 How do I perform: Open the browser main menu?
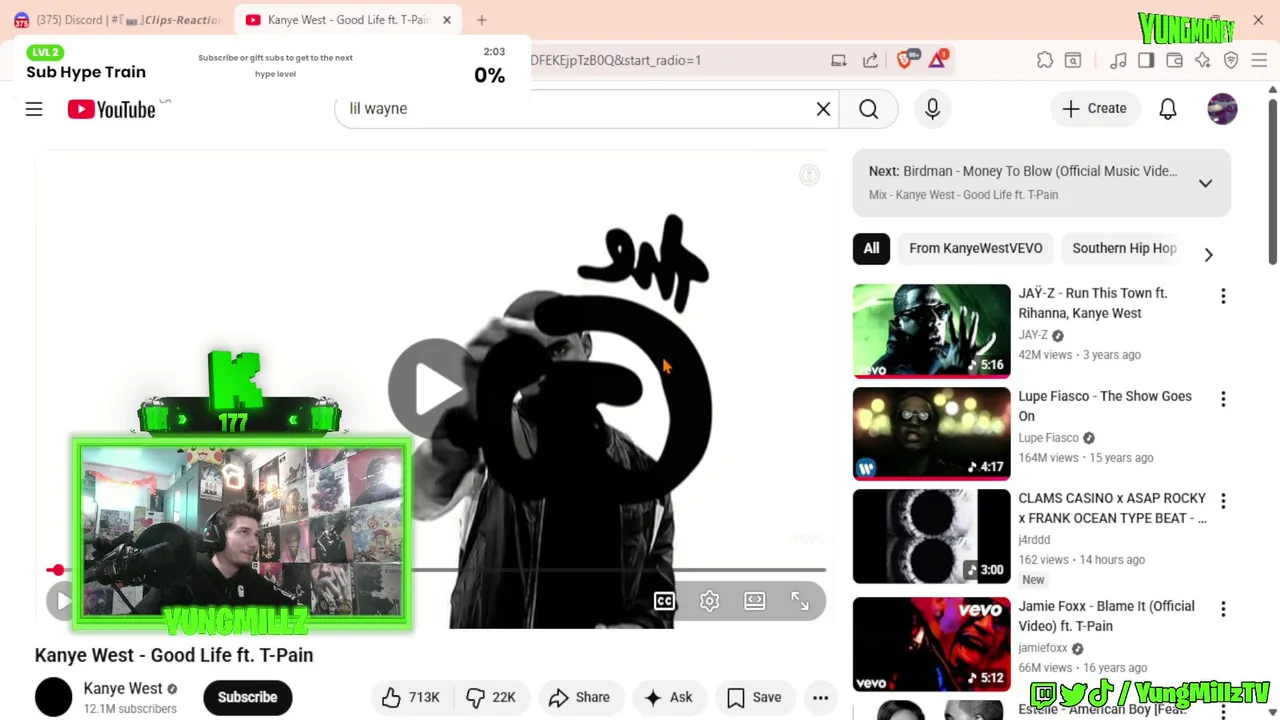tap(1259, 60)
